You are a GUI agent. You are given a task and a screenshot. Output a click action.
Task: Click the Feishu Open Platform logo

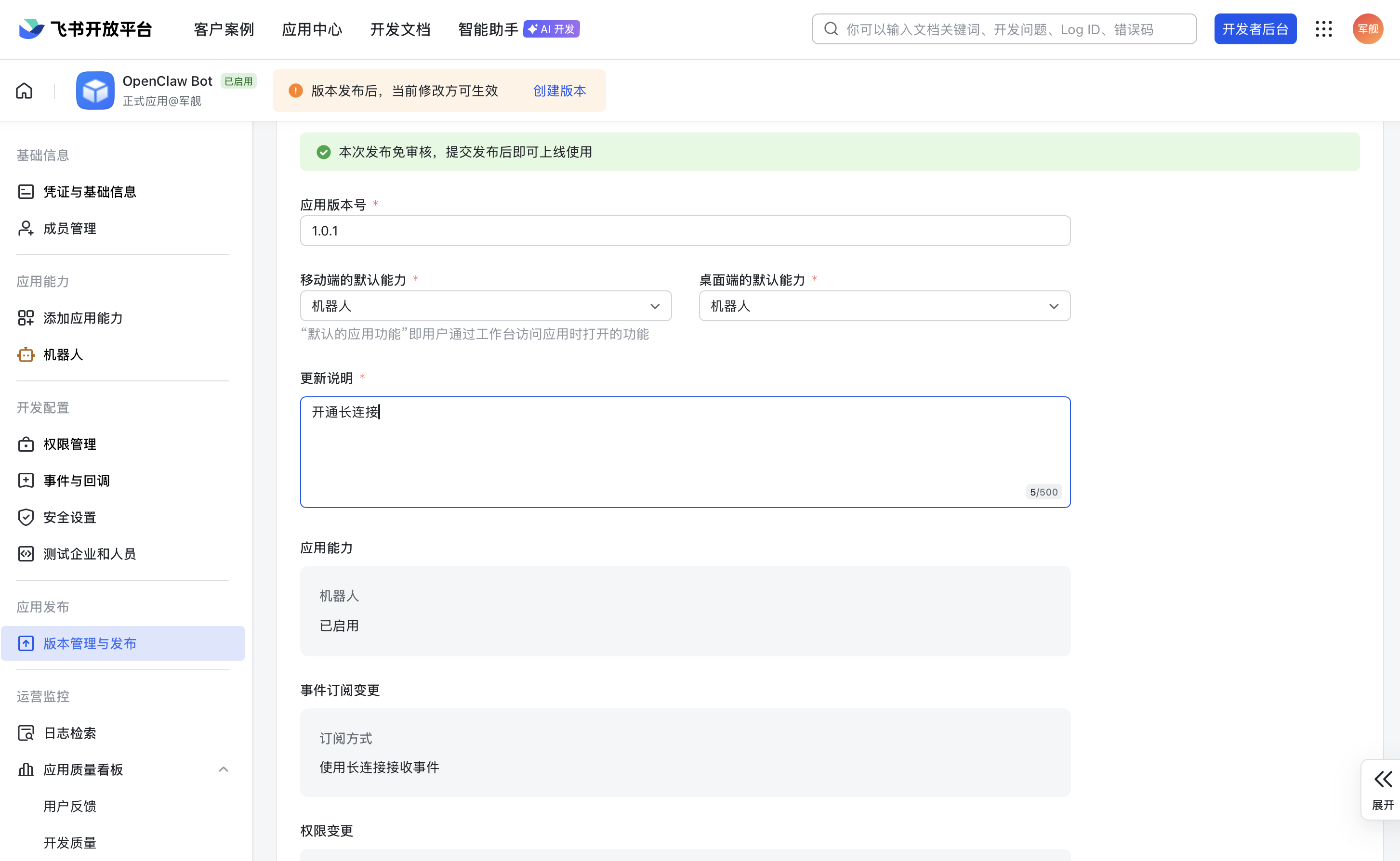pos(85,29)
